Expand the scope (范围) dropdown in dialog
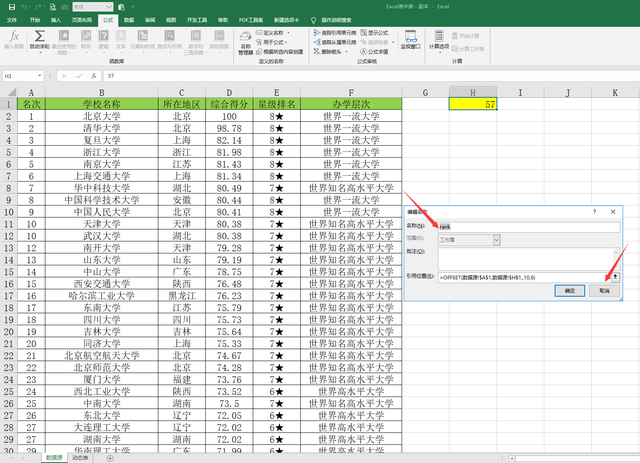Screen dimensions: 640x463 pos(495,240)
